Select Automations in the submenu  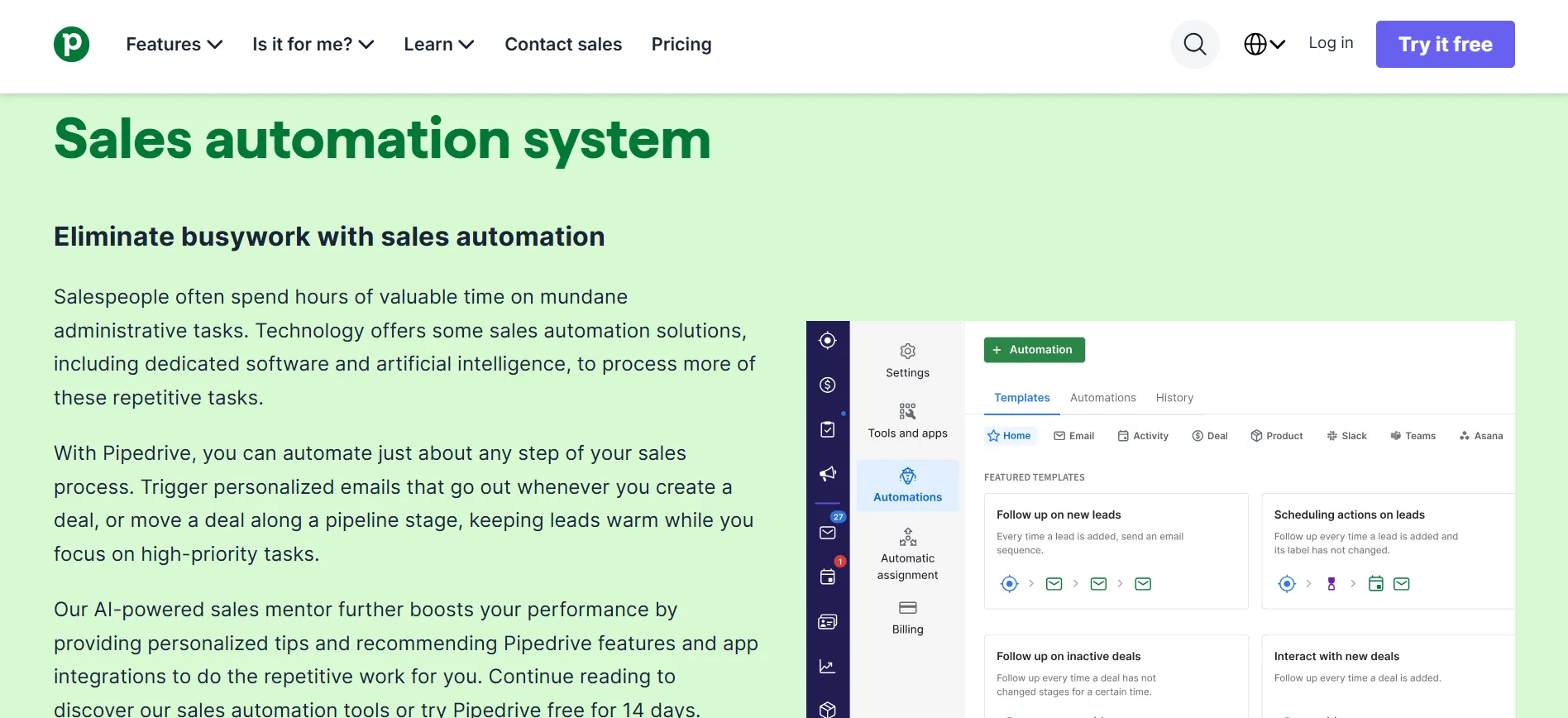point(907,485)
